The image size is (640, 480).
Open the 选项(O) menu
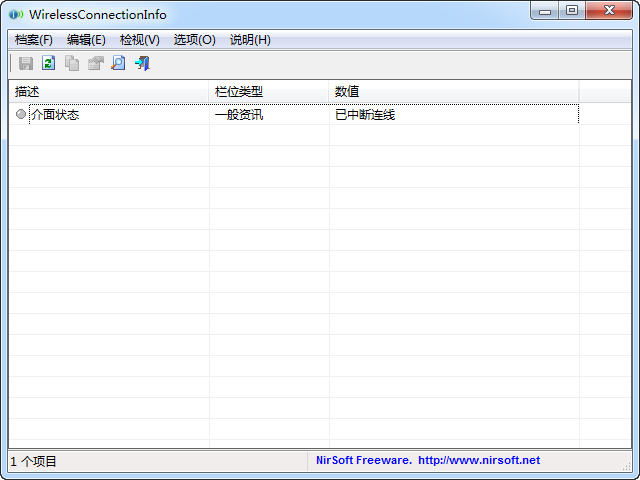pyautogui.click(x=194, y=40)
